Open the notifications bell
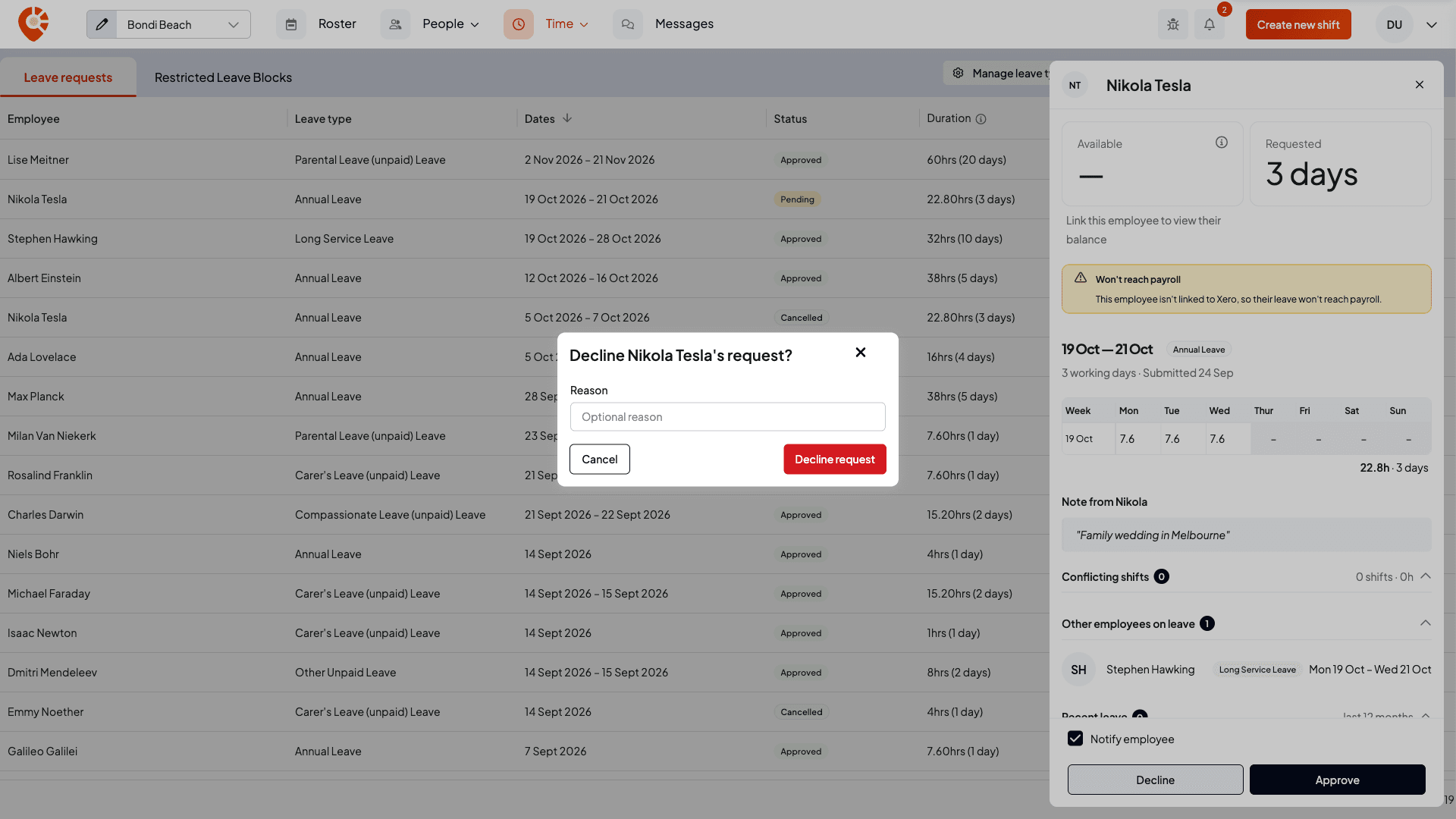The image size is (1456, 819). pyautogui.click(x=1210, y=24)
